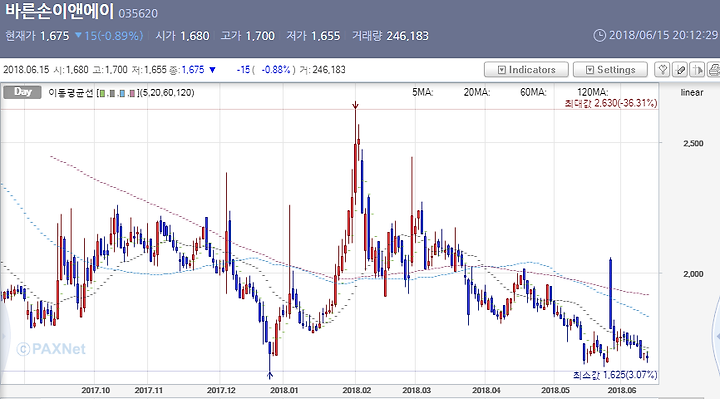Click the 2018.04 date axis label

pyautogui.click(x=487, y=390)
